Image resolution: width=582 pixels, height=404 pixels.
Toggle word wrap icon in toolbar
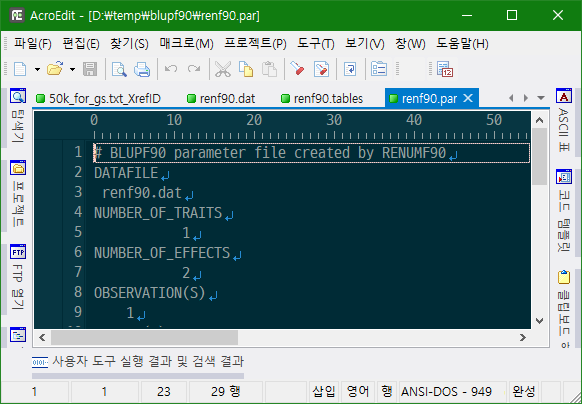(350, 69)
